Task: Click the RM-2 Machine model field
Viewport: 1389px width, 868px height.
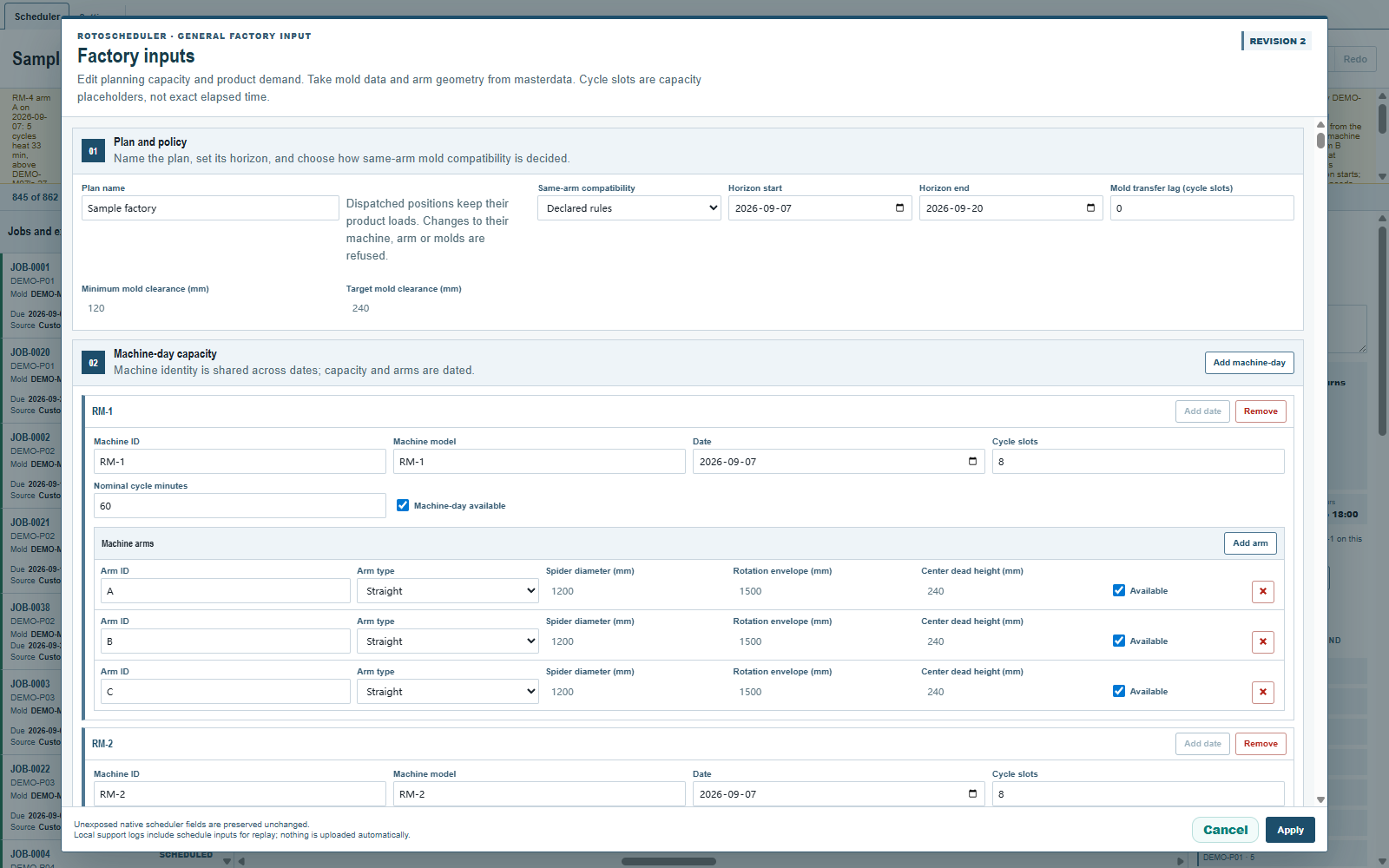Action: coord(539,794)
